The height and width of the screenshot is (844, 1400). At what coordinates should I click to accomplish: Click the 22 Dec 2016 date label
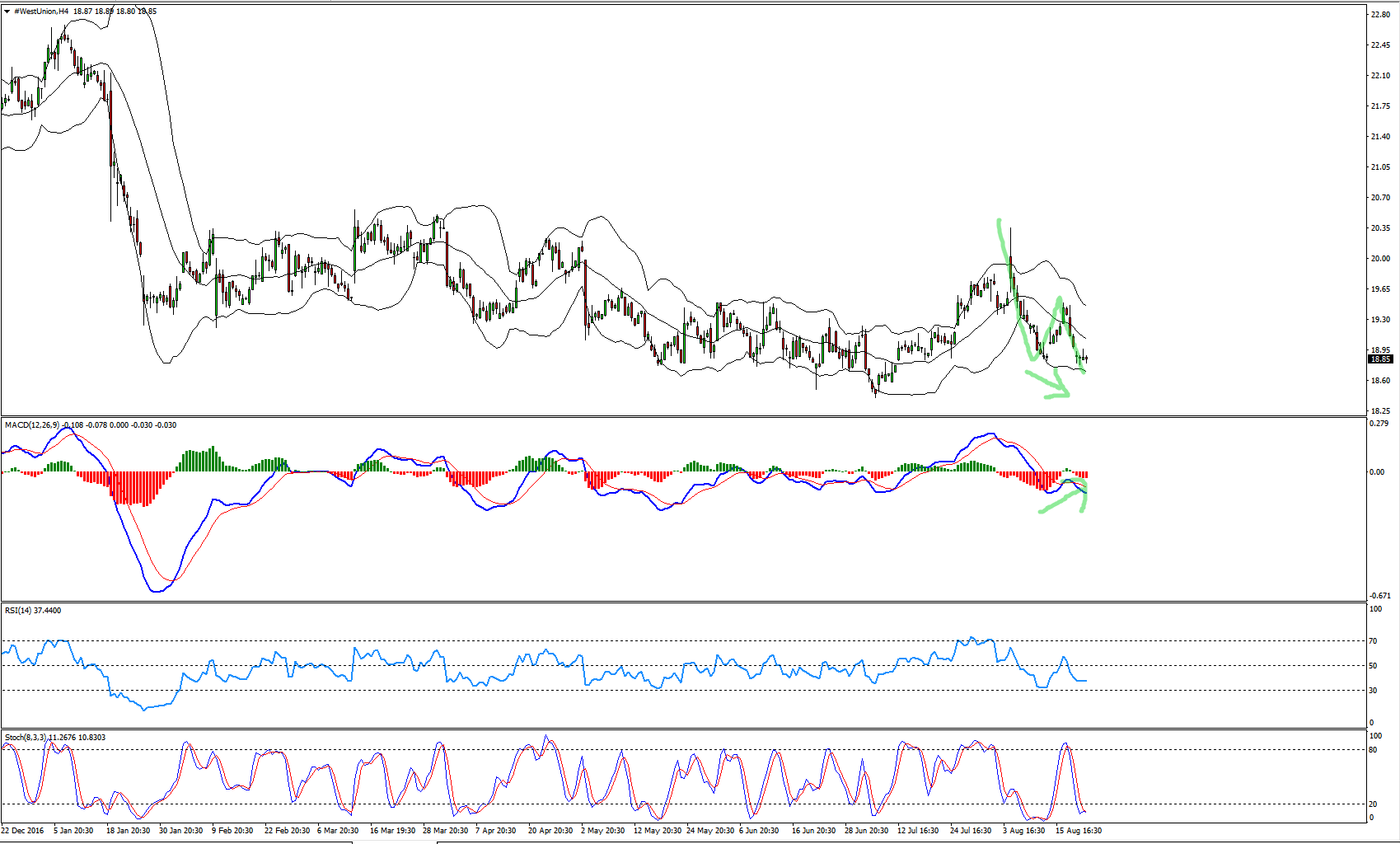click(23, 831)
